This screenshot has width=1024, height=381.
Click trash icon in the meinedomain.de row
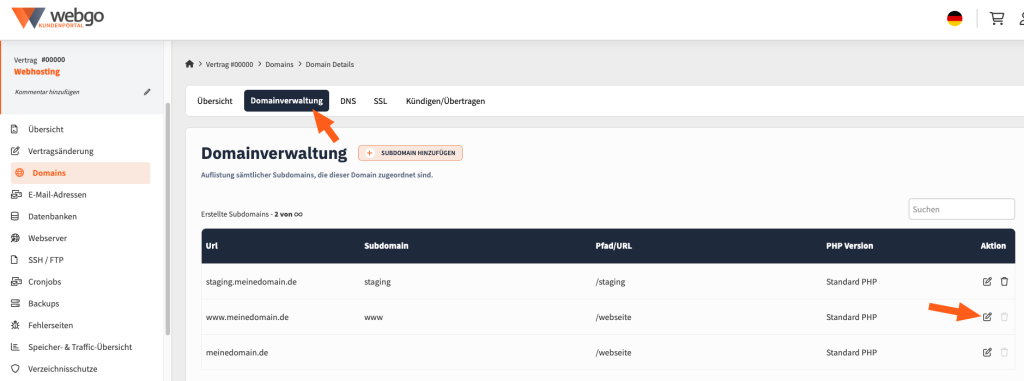pyautogui.click(x=1004, y=352)
